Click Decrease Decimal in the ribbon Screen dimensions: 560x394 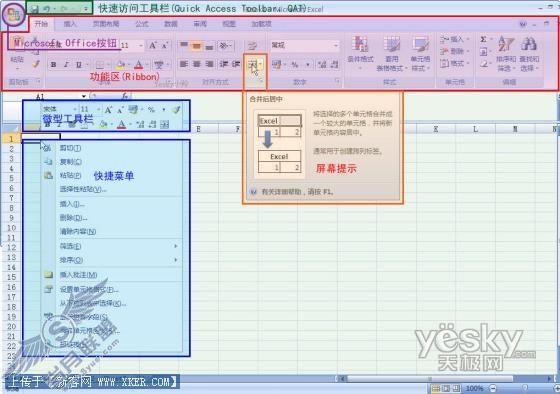pos(334,65)
